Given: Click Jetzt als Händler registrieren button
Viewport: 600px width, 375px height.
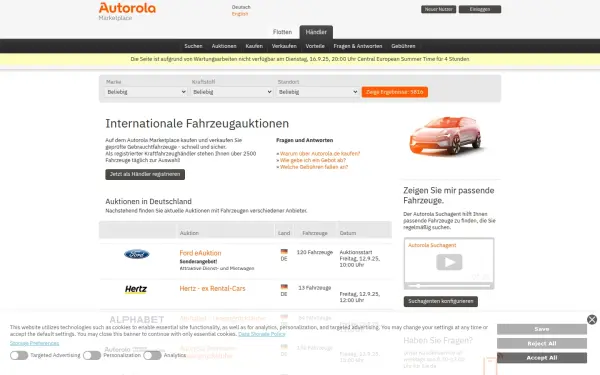Looking at the screenshot, I should (145, 174).
